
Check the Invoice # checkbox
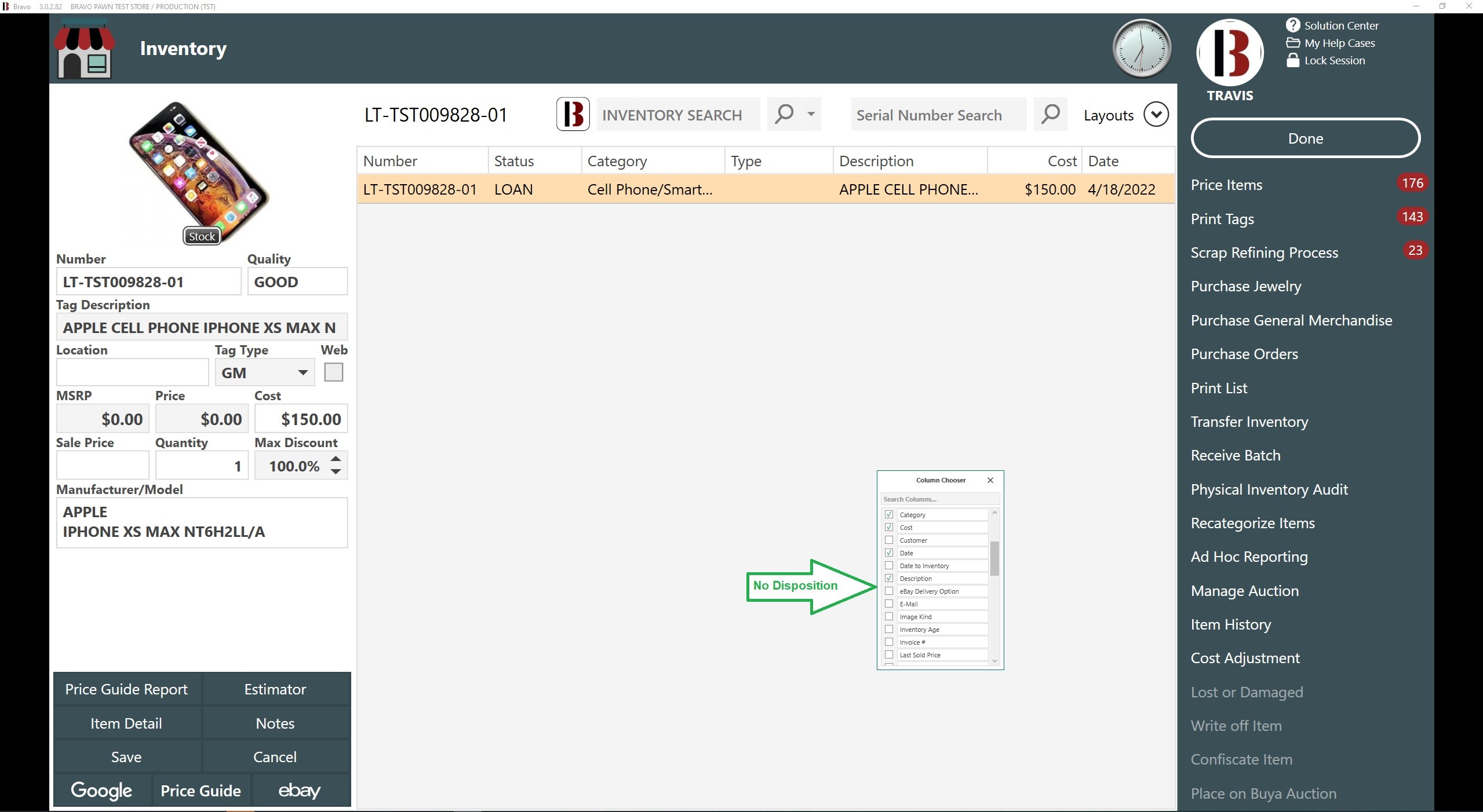point(889,642)
